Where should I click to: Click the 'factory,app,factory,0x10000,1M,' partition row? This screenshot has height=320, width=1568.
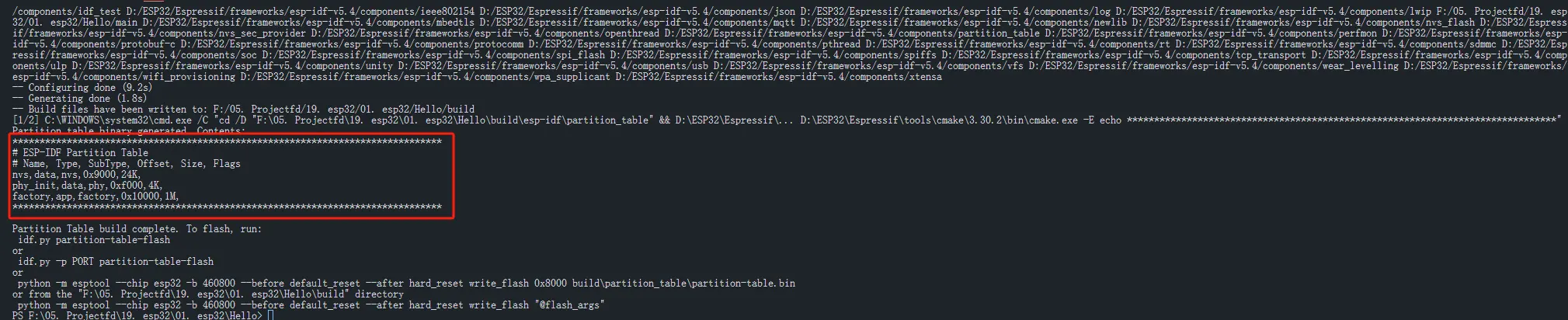(x=96, y=197)
